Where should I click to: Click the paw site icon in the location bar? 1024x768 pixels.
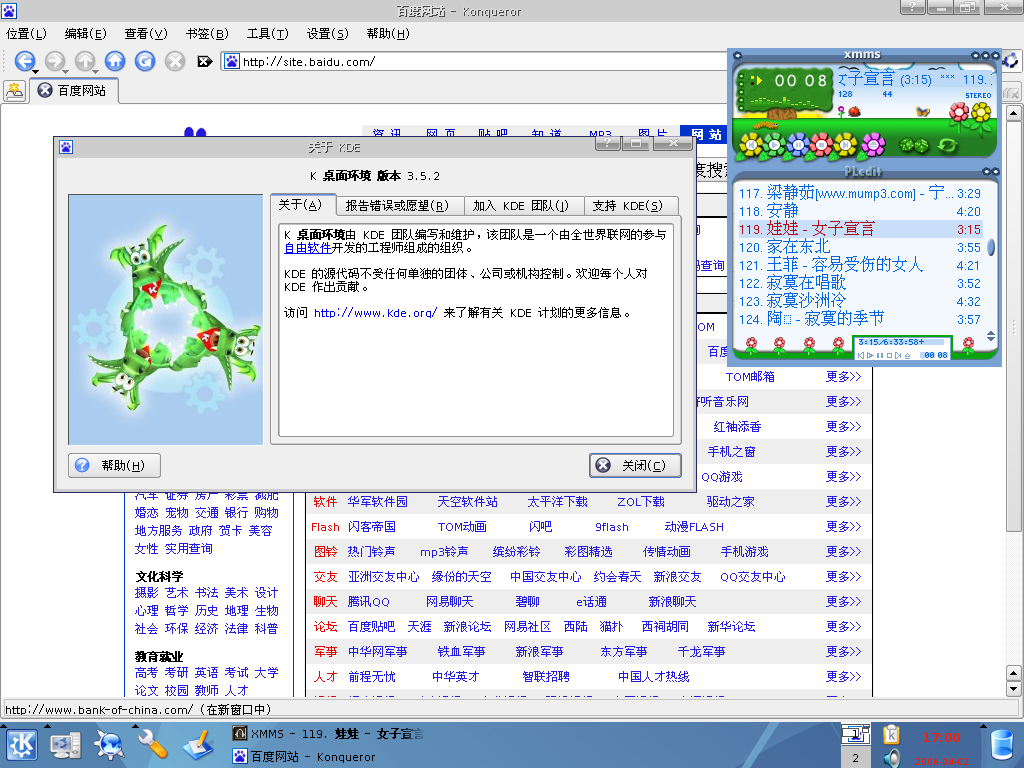232,61
